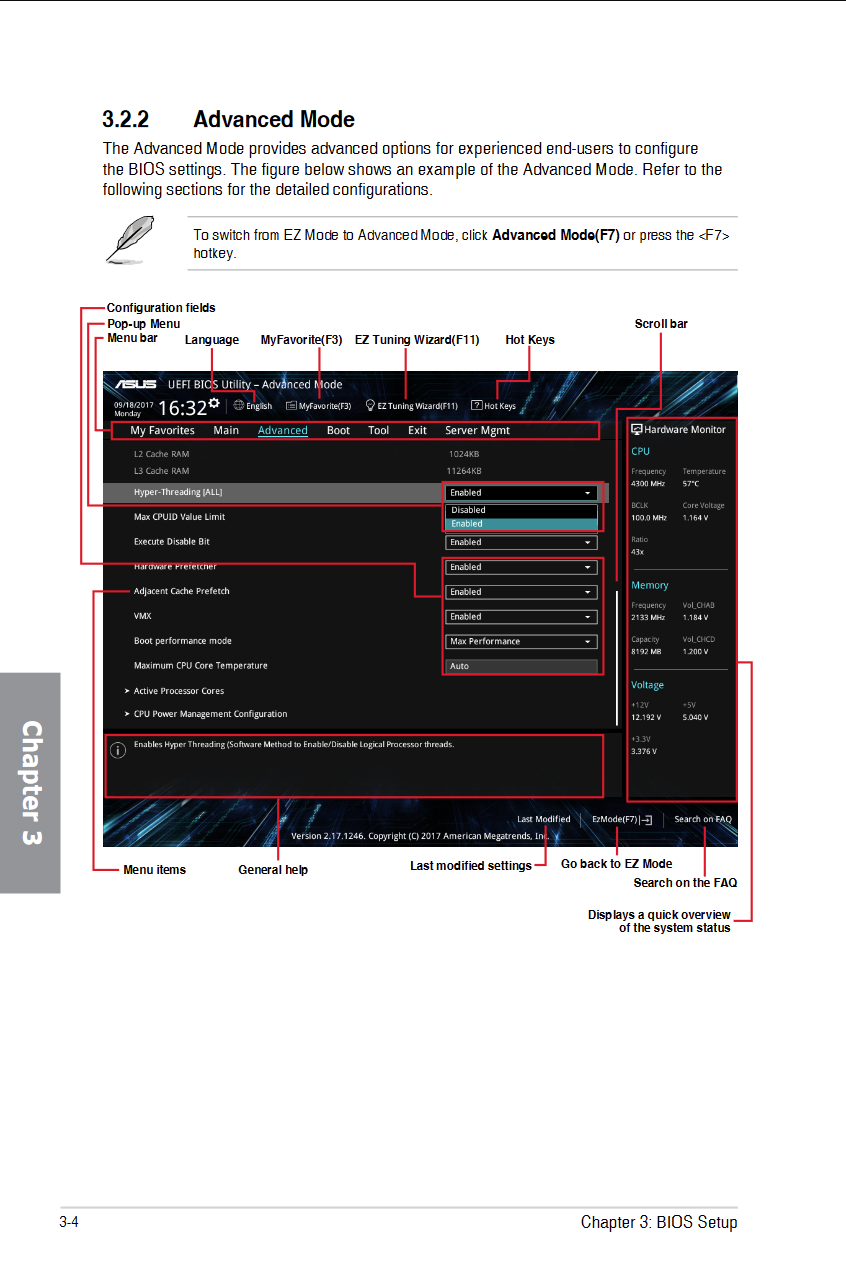Viewport: 846px width, 1276px height.
Task: Open MyFavorite(F3) from the top bar
Action: tap(318, 406)
